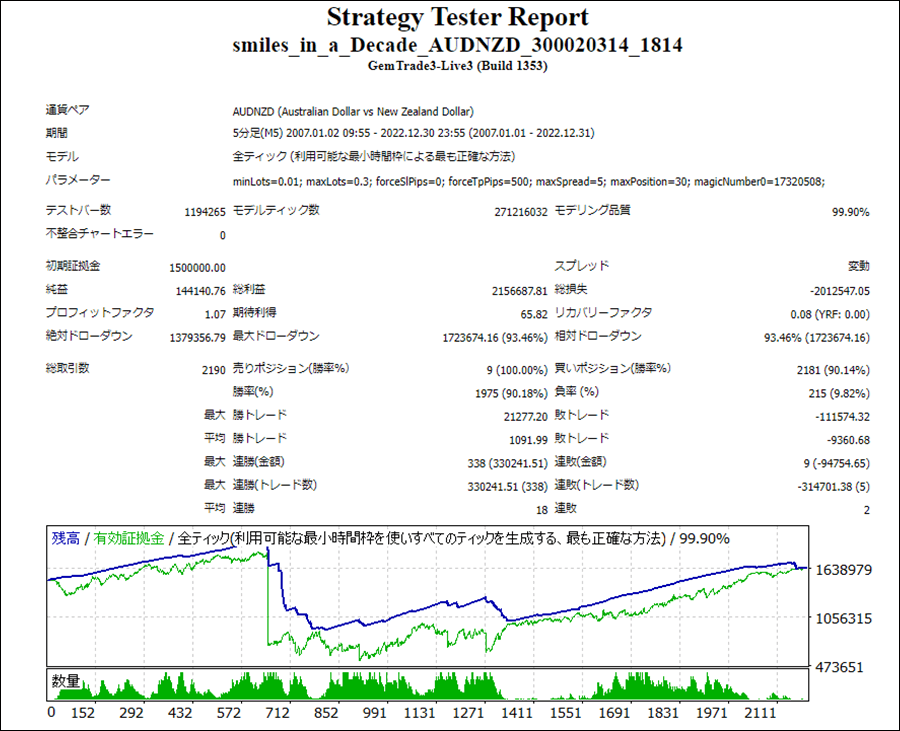Click average loss trade -9360.68
The image size is (900, 731).
tap(848, 441)
